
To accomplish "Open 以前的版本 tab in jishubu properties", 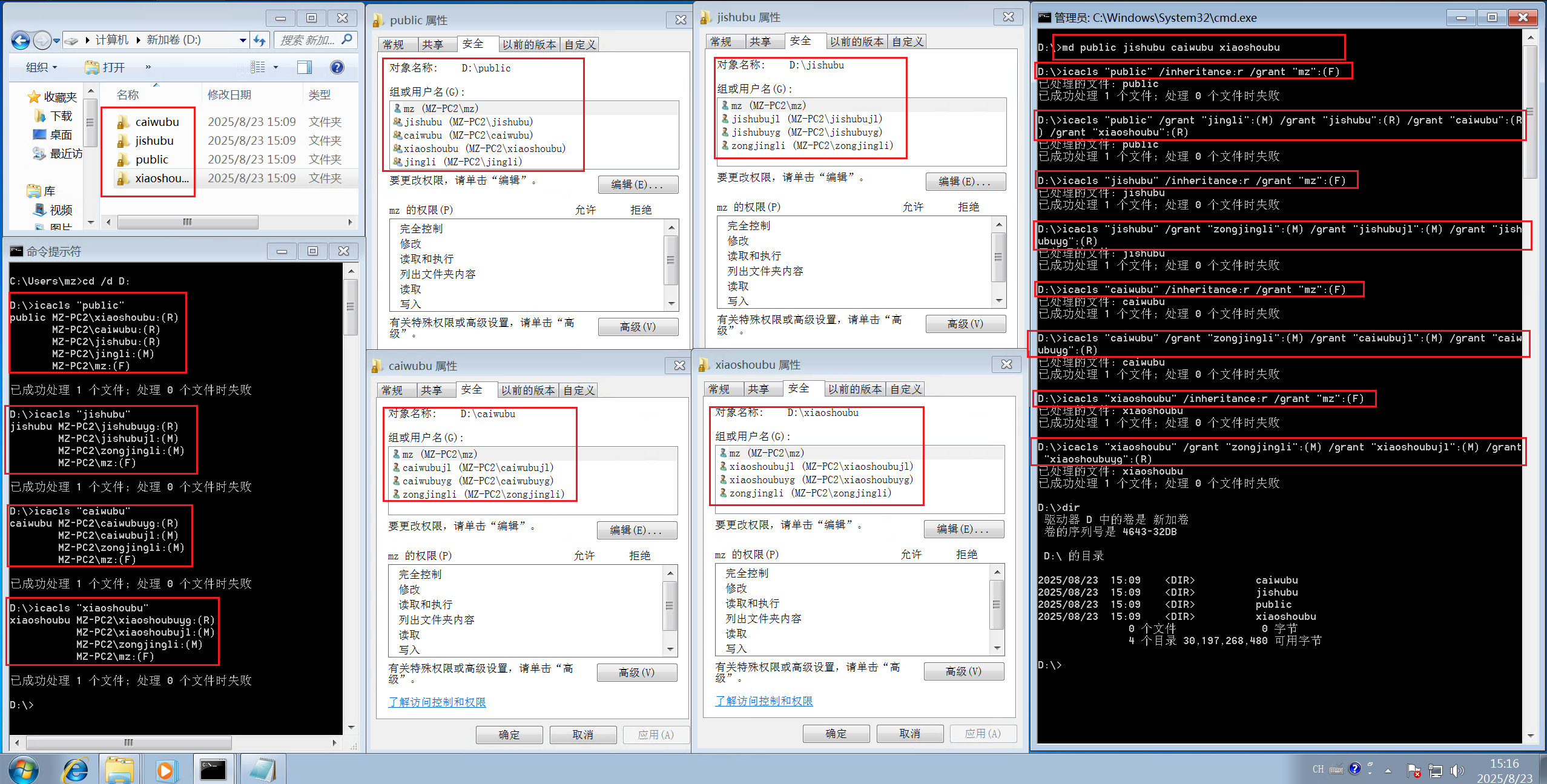I will click(x=856, y=41).
